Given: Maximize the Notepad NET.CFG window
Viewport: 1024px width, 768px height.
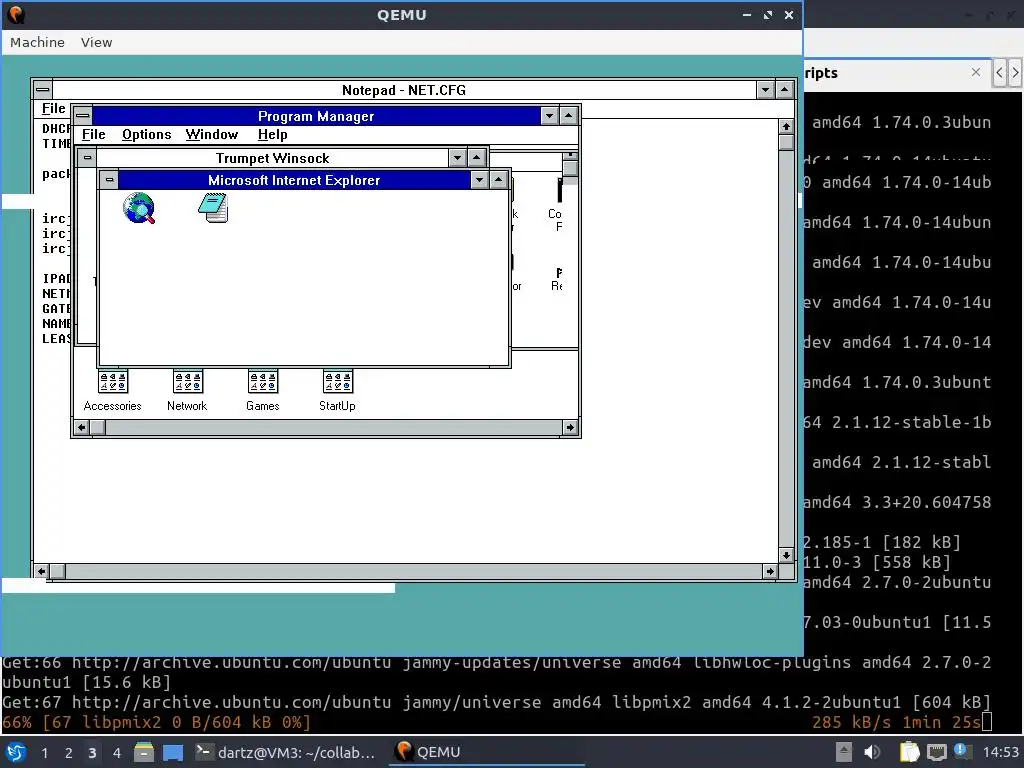Looking at the screenshot, I should [x=785, y=89].
